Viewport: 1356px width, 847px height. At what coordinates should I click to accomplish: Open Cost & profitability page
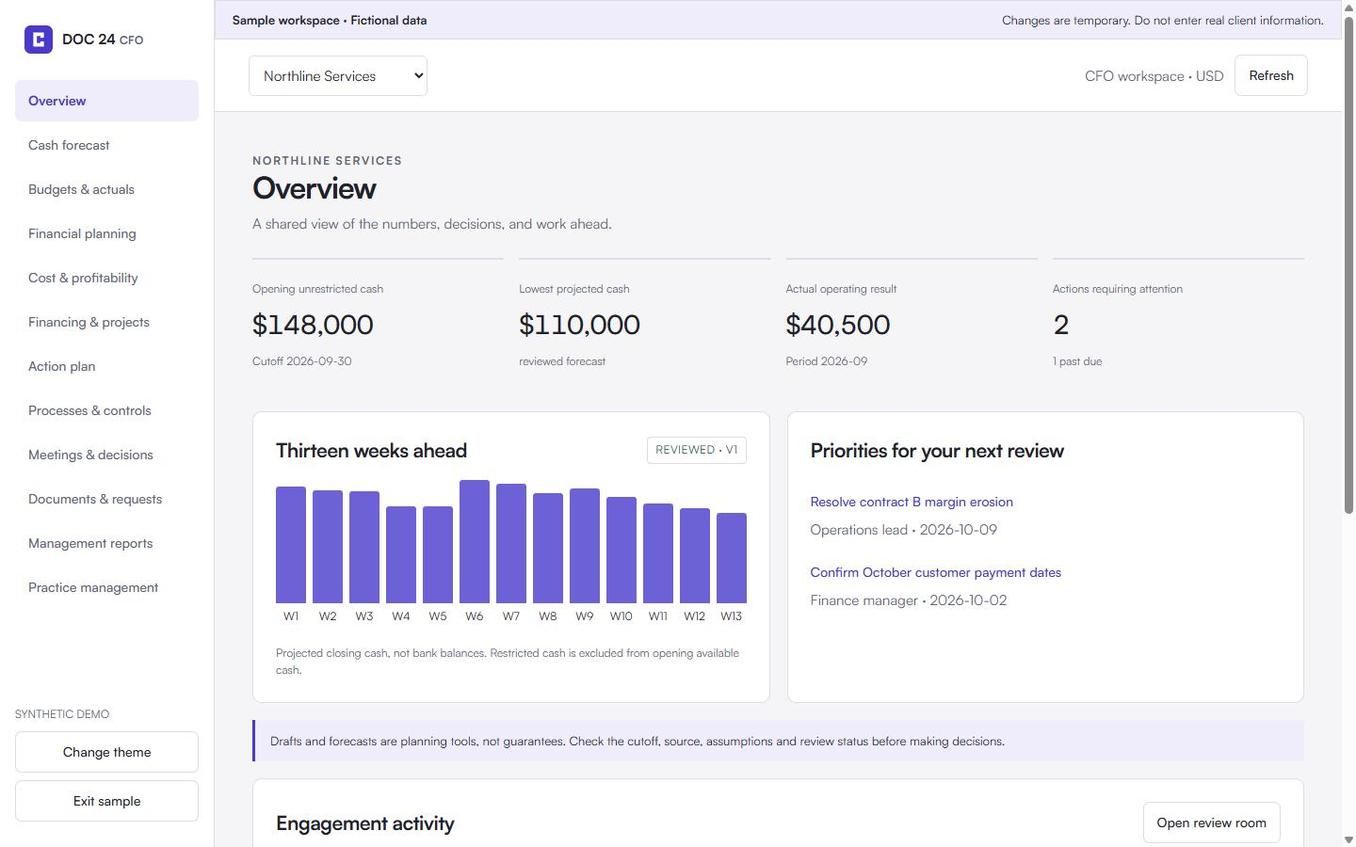(x=107, y=278)
